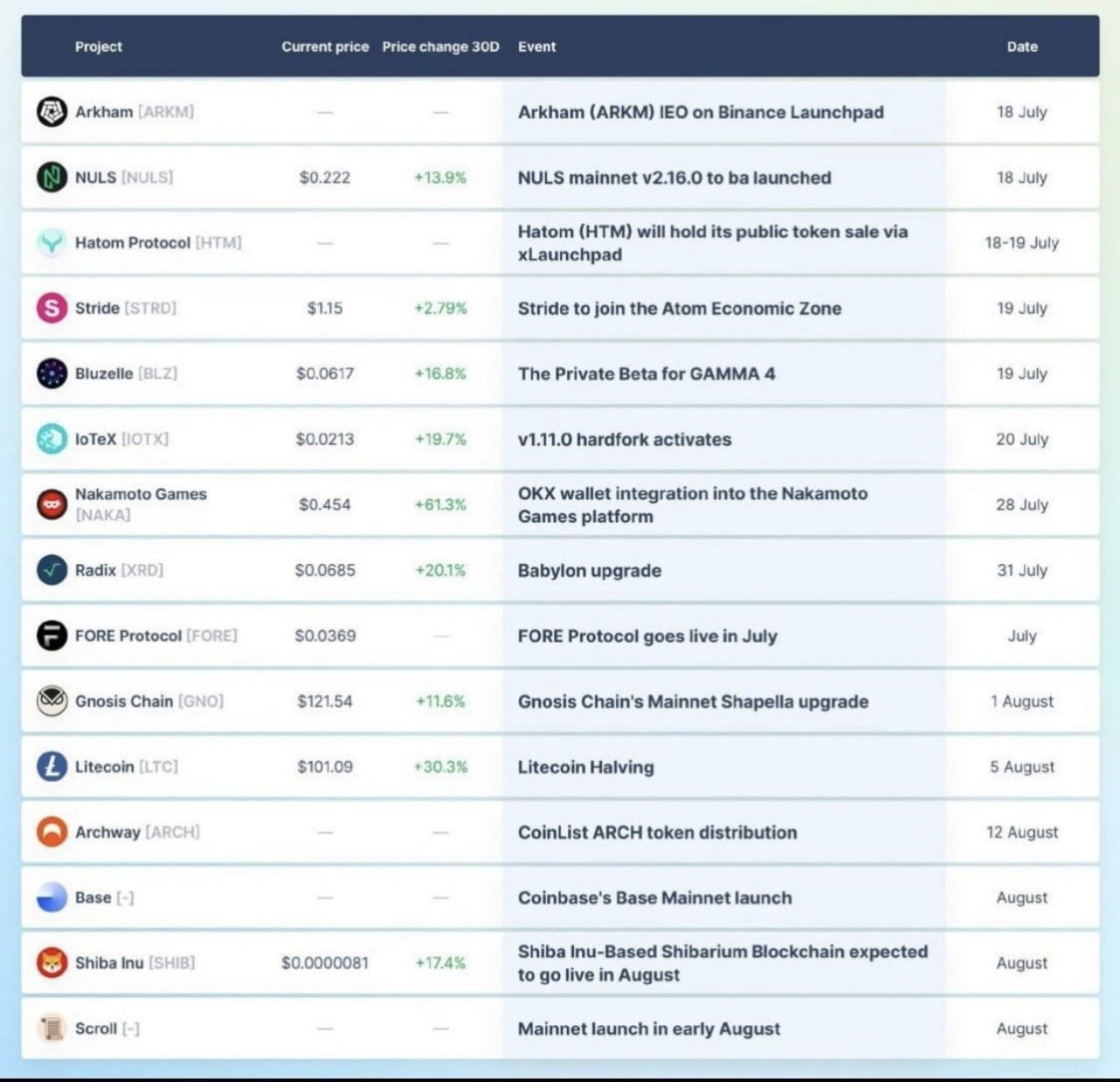Open CoinList ARCH token distribution event
1120x1082 pixels.
(657, 832)
